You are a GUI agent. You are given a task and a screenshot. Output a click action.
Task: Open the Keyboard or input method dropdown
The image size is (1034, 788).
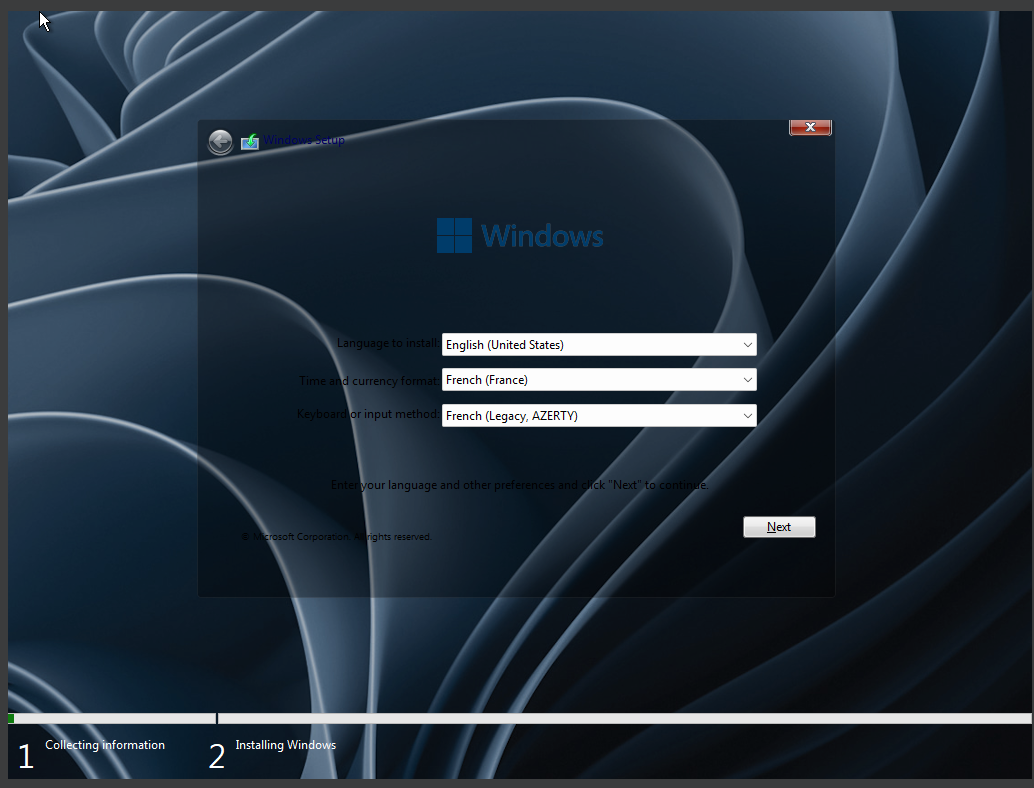[598, 416]
